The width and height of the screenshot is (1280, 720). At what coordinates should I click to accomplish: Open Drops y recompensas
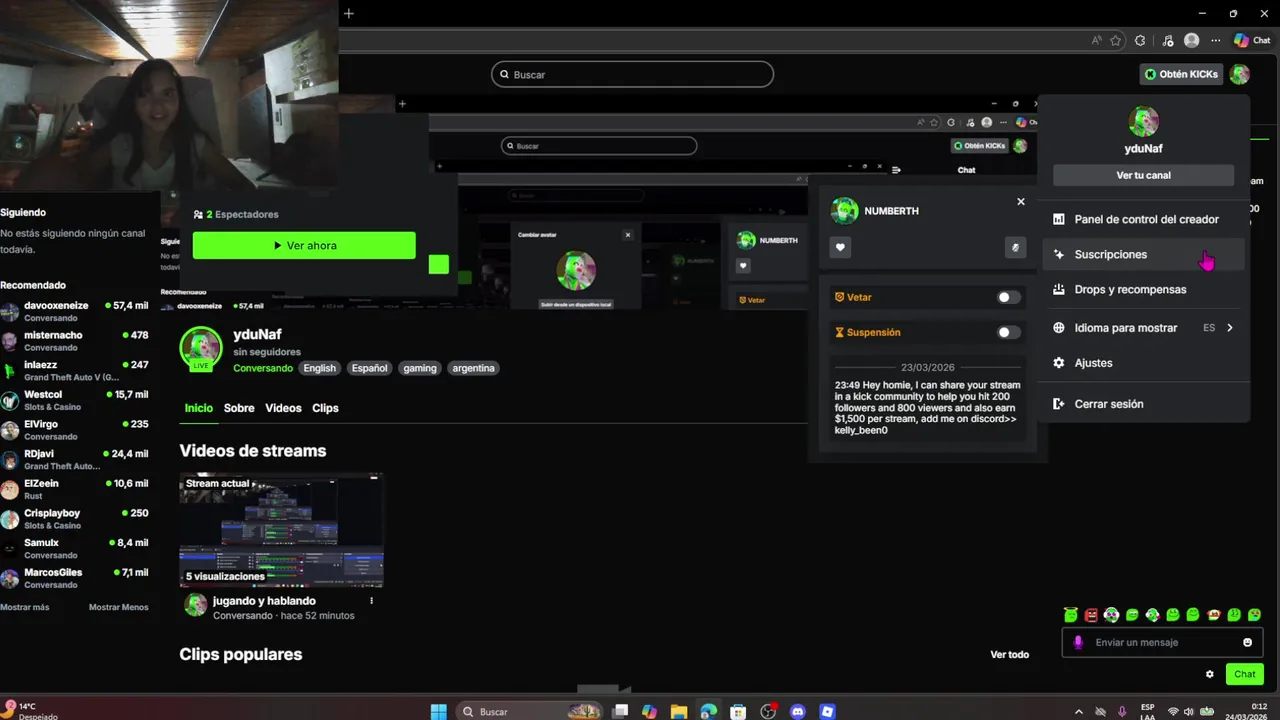pos(1143,289)
